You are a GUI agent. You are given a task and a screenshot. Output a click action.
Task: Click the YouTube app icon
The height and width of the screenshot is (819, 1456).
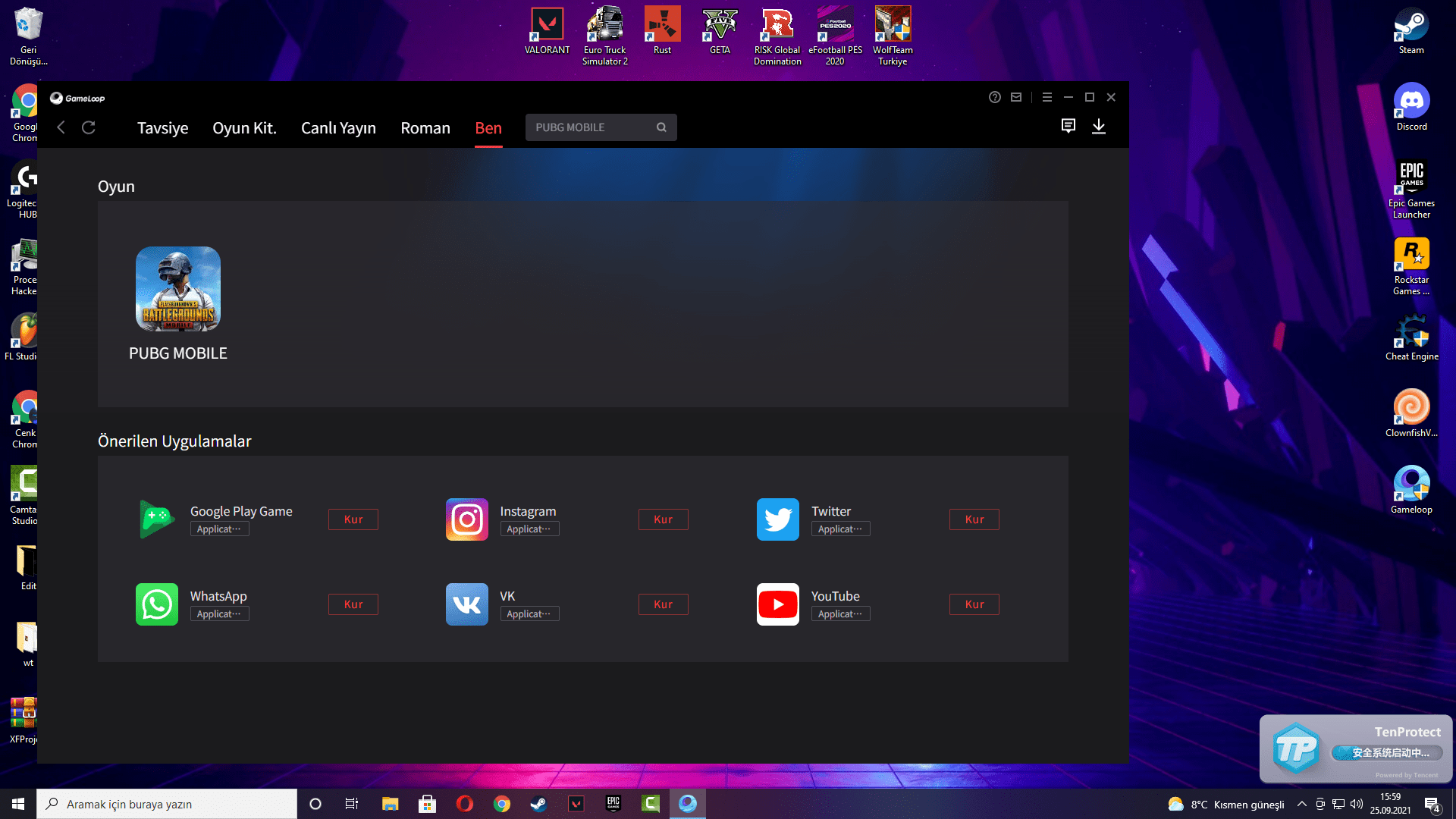point(778,604)
